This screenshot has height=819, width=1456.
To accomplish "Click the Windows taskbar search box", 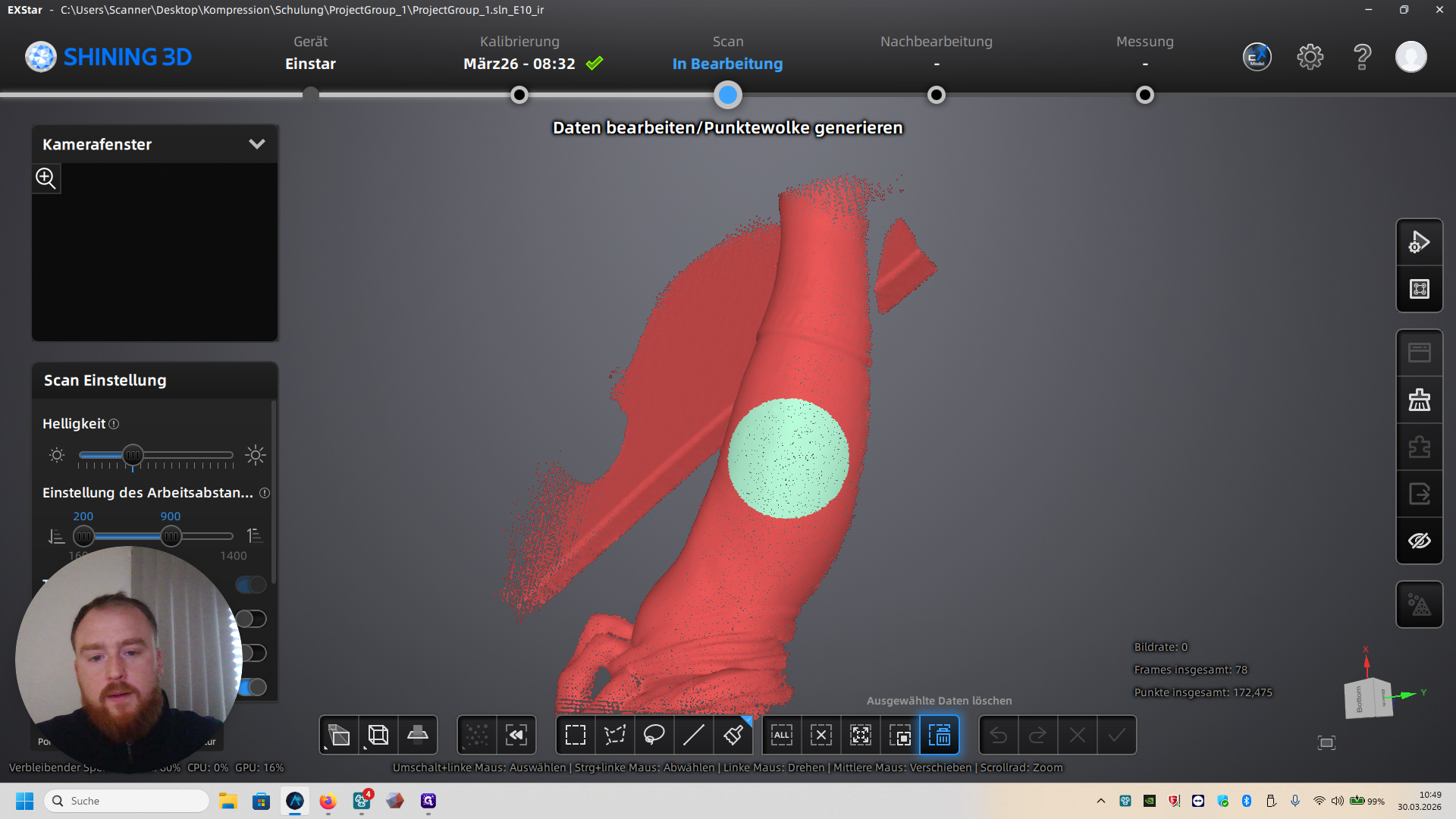I will pyautogui.click(x=127, y=801).
